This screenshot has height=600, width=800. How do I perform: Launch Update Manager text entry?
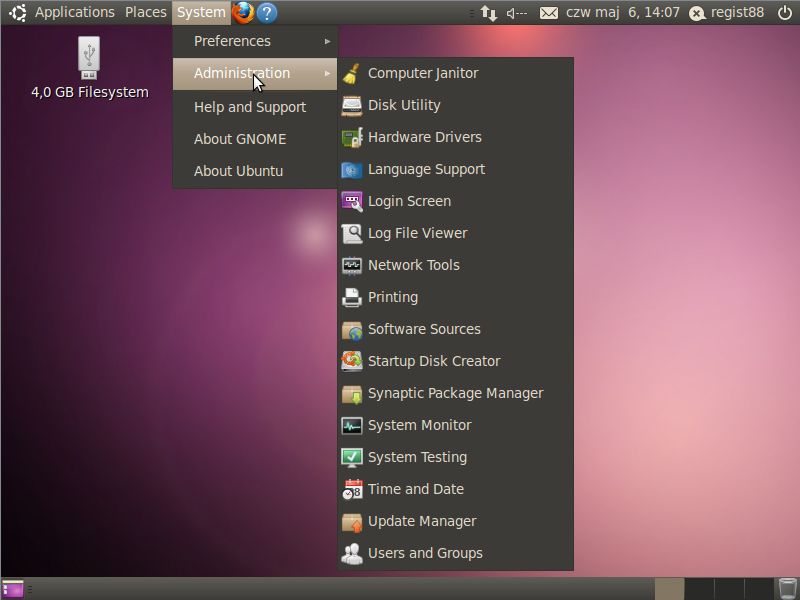[x=422, y=521]
